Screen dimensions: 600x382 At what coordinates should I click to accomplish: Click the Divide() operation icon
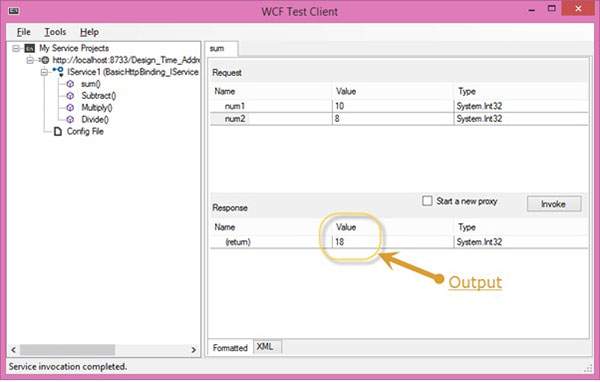70,119
